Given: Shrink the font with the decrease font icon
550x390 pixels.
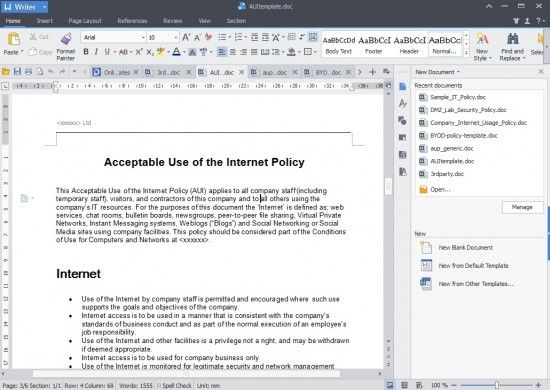Looking at the screenshot, I should click(x=197, y=37).
